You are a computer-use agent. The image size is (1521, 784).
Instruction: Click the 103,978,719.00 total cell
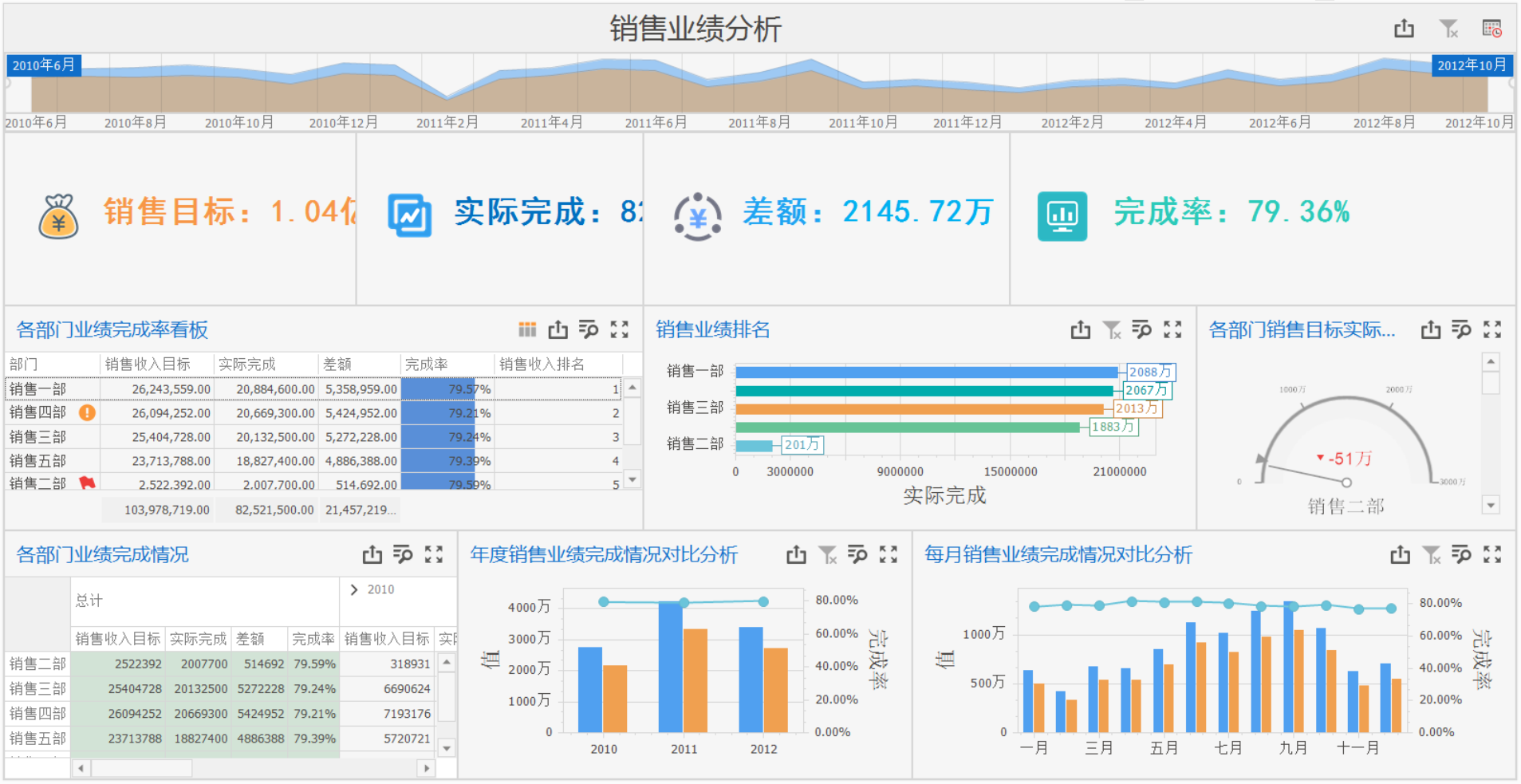tap(157, 510)
